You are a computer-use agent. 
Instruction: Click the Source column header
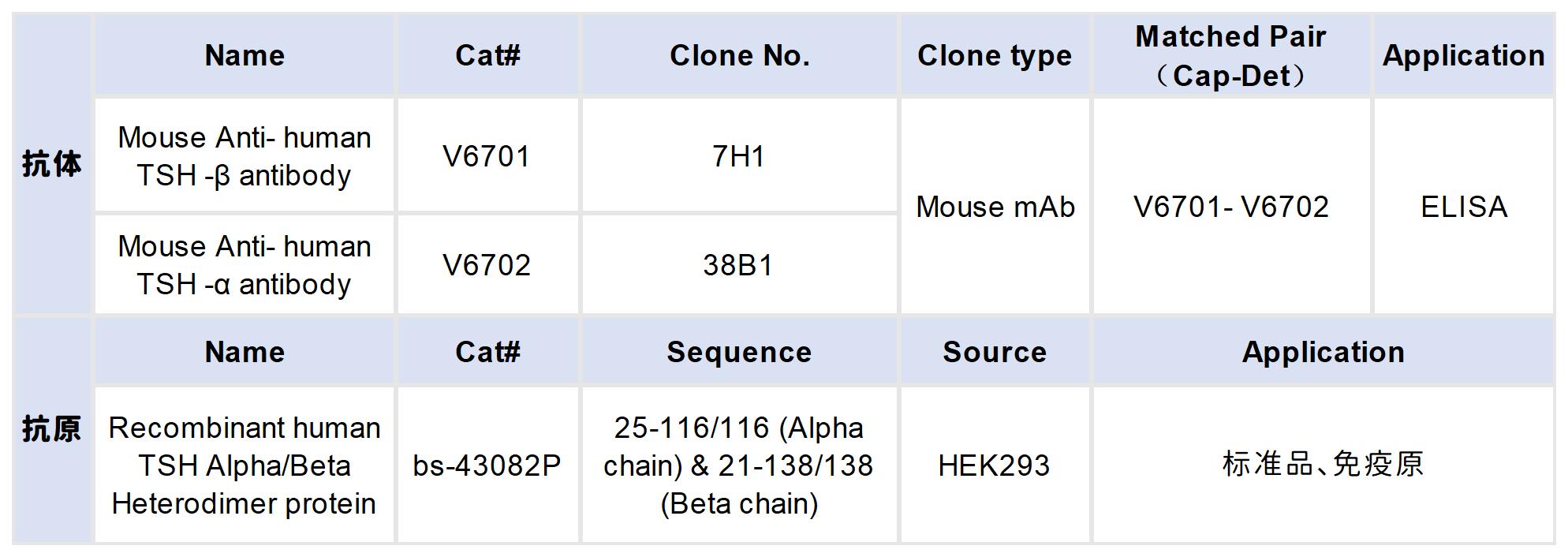[995, 352]
